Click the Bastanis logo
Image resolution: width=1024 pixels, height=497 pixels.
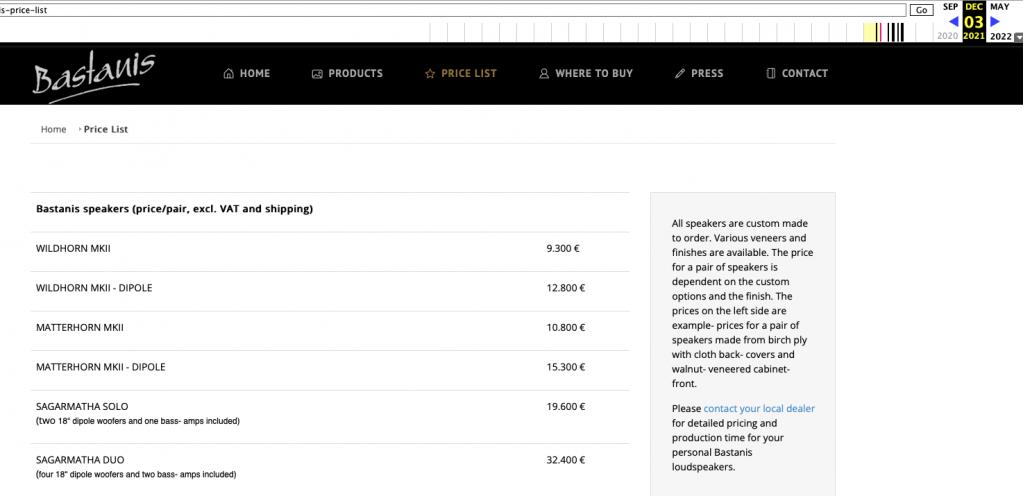click(x=93, y=75)
